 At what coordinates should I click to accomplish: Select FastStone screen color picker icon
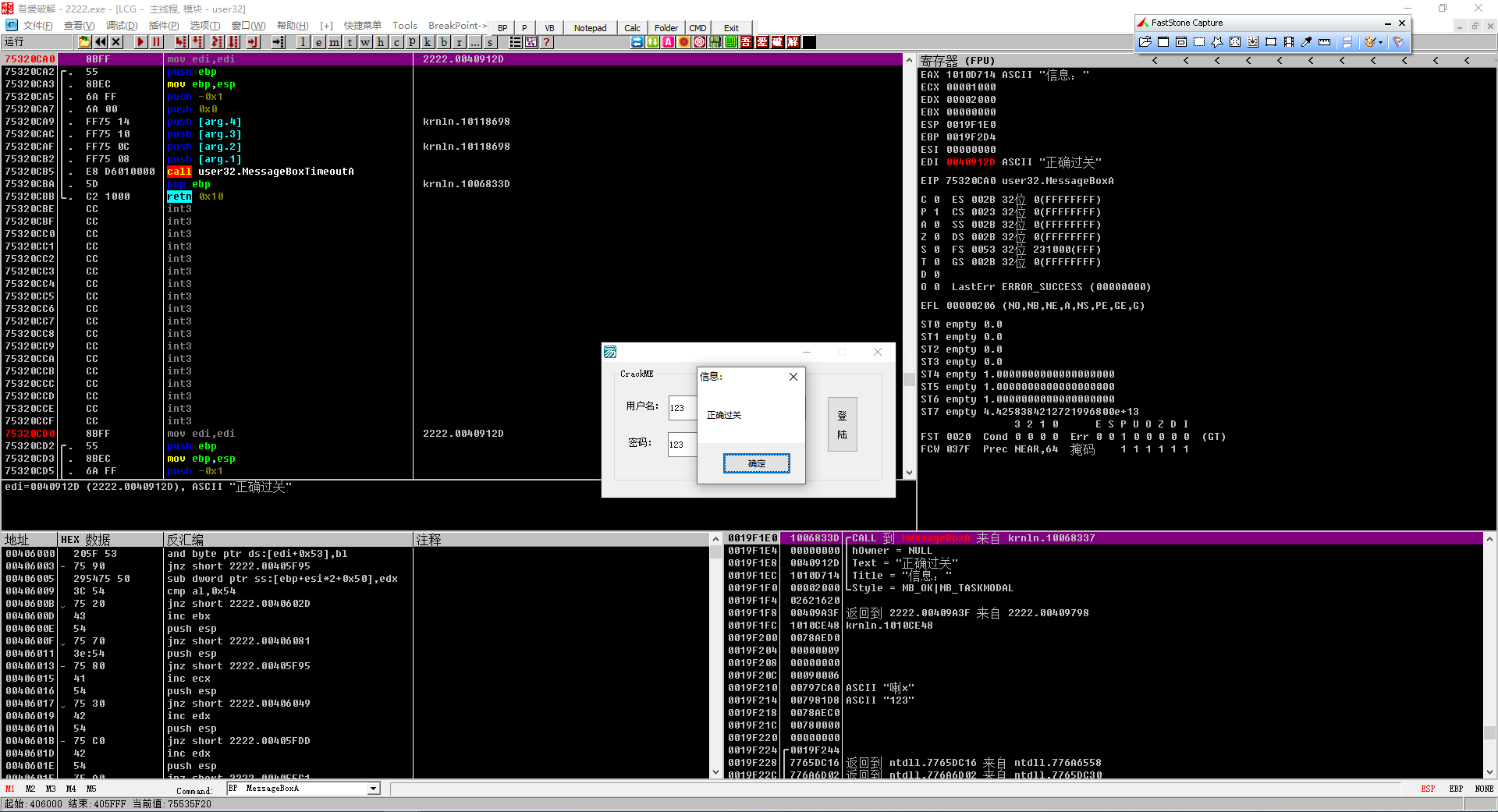(1306, 42)
